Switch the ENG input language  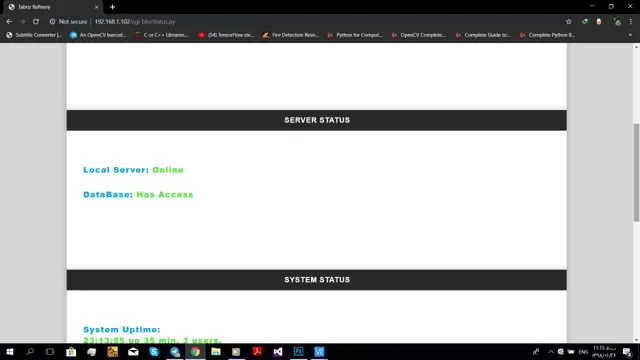coord(583,352)
